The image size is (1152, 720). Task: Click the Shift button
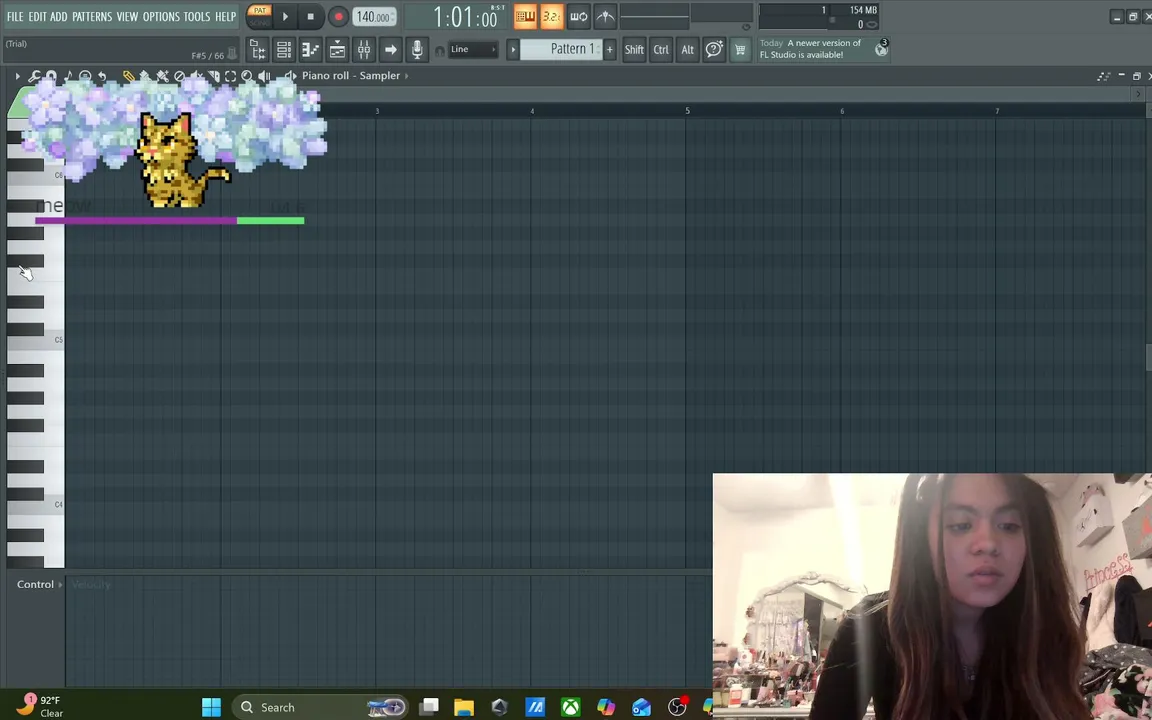pyautogui.click(x=634, y=49)
